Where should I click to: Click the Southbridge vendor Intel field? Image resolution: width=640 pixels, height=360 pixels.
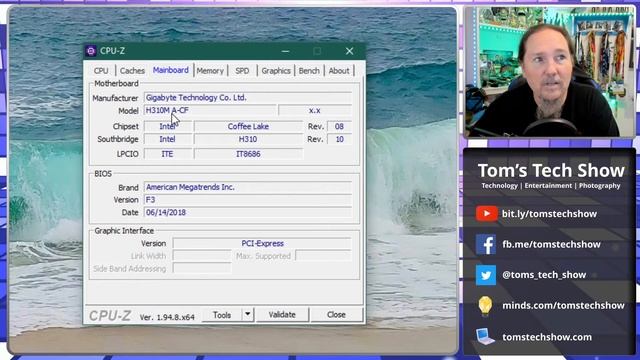[x=167, y=139]
